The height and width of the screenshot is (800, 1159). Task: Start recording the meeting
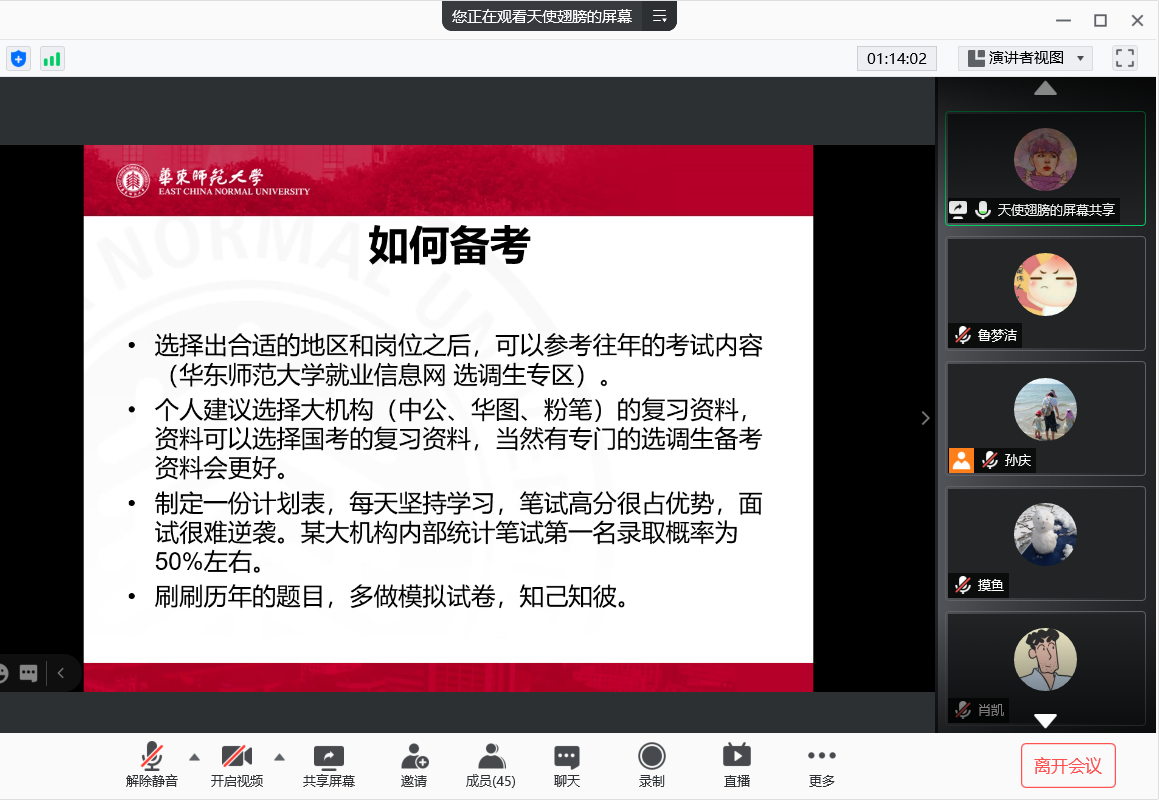pyautogui.click(x=652, y=765)
